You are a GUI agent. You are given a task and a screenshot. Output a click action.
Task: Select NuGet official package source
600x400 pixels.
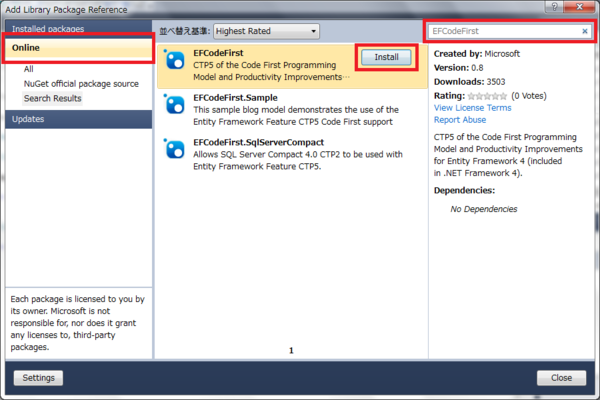[81, 84]
